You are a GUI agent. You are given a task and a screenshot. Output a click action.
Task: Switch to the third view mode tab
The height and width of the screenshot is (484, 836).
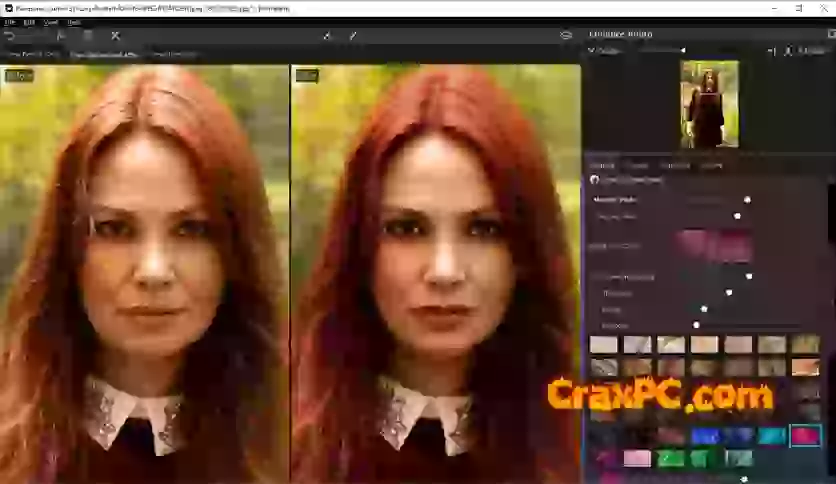click(174, 54)
